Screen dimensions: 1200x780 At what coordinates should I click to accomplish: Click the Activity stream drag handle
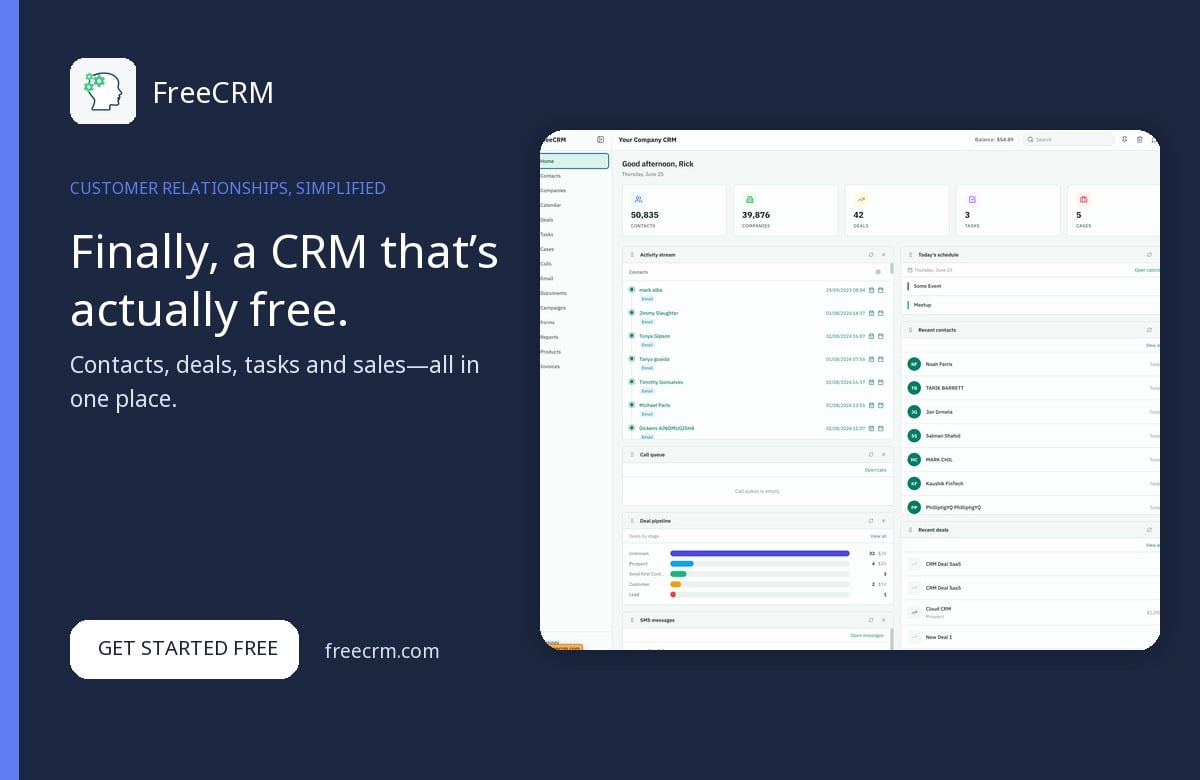point(631,255)
